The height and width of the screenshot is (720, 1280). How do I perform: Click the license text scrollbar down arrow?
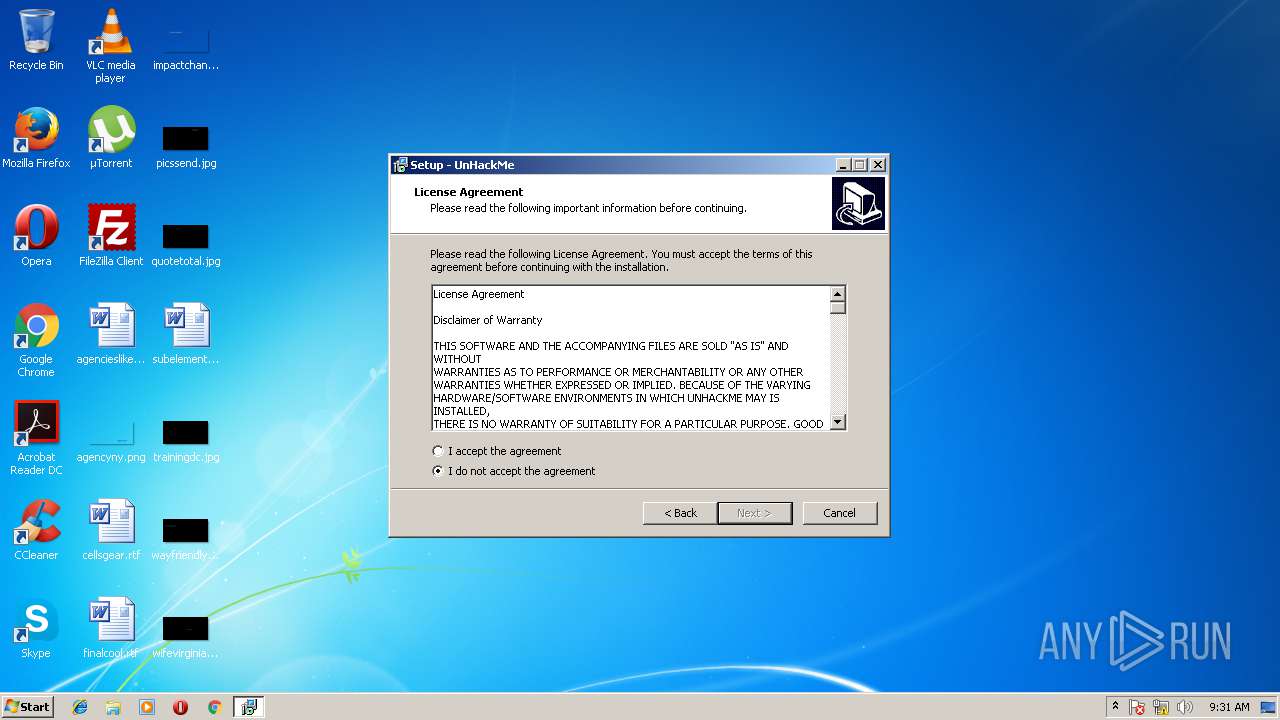838,422
